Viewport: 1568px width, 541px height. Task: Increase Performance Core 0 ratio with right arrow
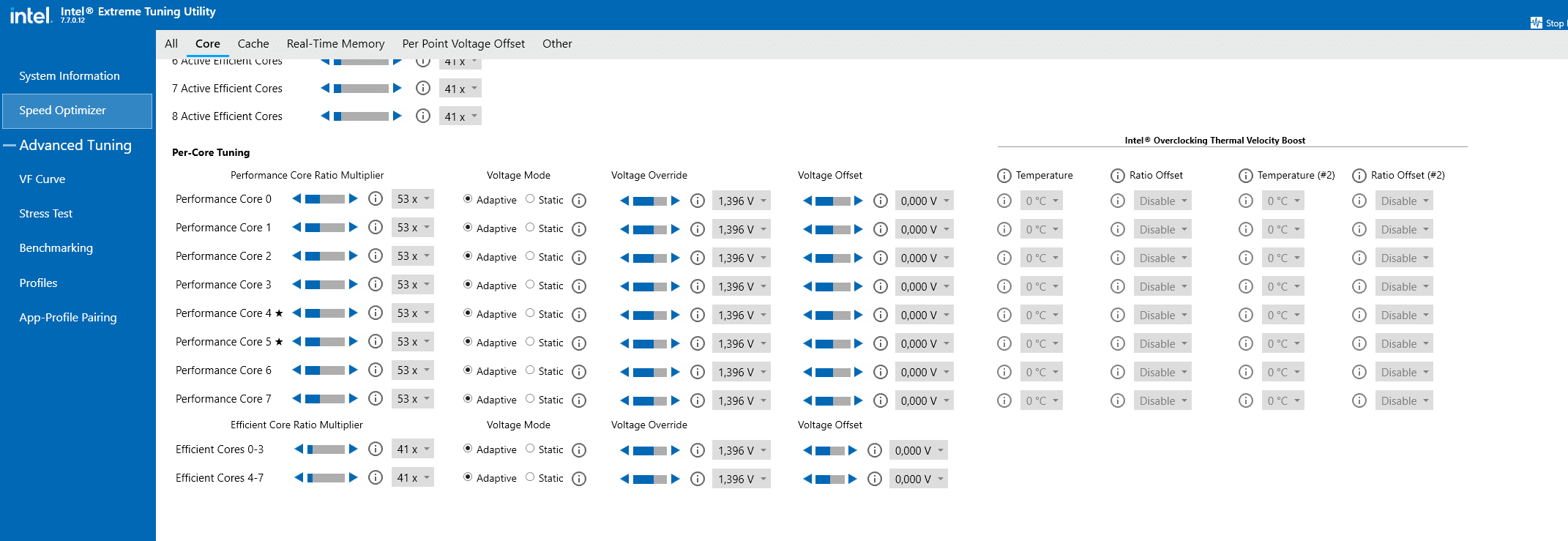point(354,198)
